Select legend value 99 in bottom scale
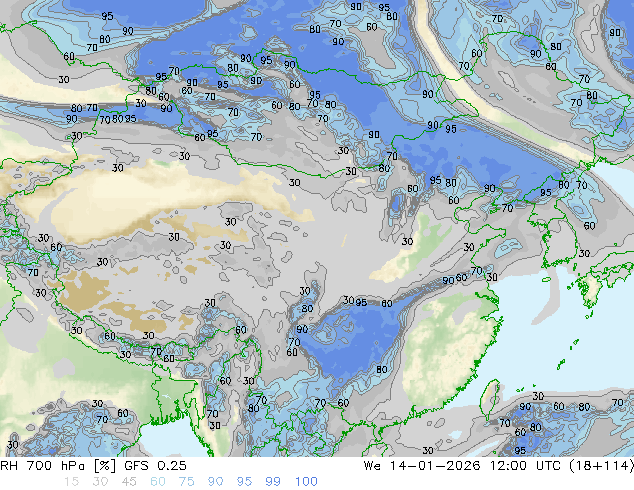The height and width of the screenshot is (490, 634). click(273, 482)
